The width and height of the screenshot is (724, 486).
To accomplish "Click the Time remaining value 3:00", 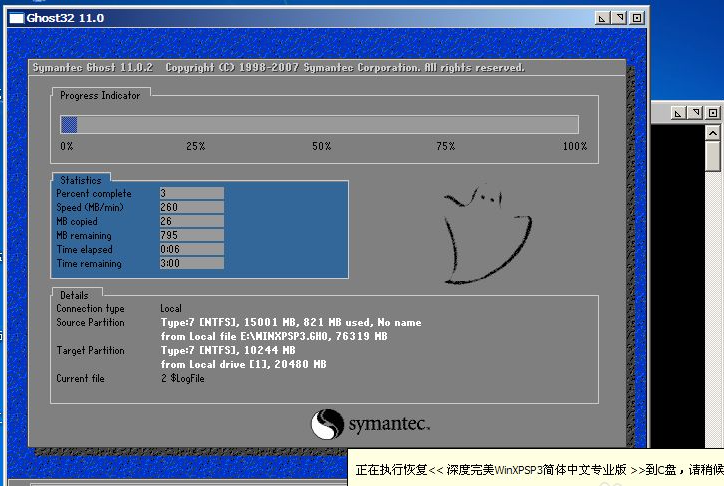I will click(x=192, y=263).
